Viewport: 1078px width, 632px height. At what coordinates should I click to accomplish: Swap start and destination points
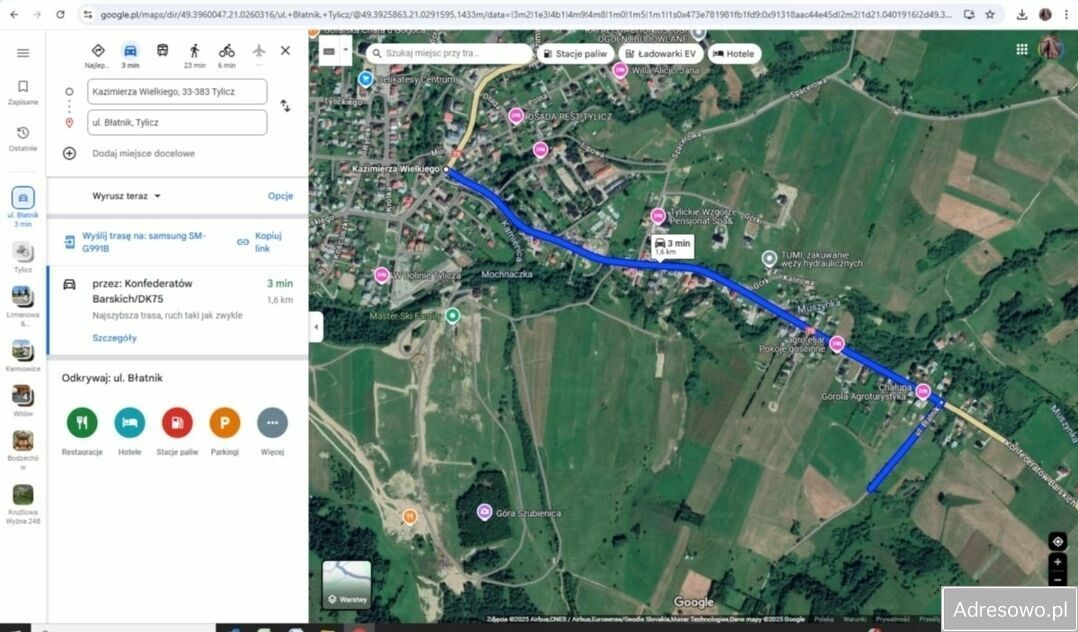pos(285,106)
